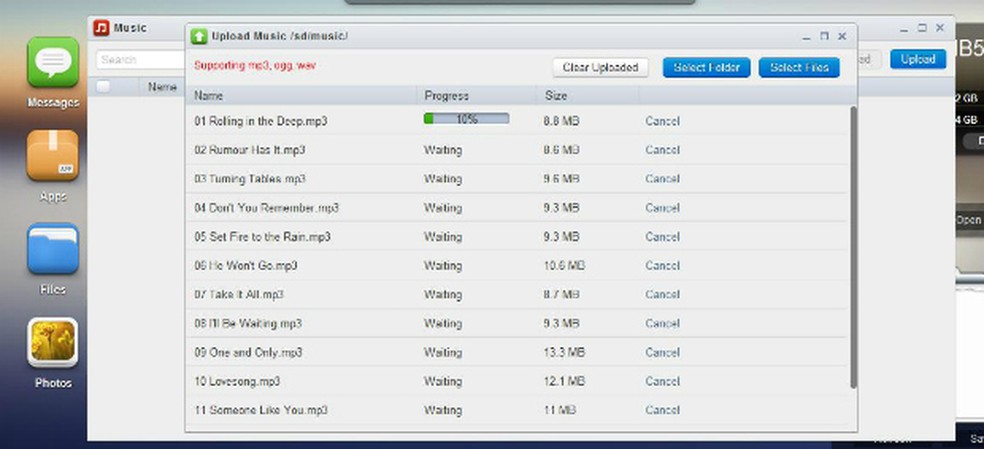Image resolution: width=984 pixels, height=449 pixels.
Task: Cancel upload of 06 He Won't Go.mp3
Action: 662,266
